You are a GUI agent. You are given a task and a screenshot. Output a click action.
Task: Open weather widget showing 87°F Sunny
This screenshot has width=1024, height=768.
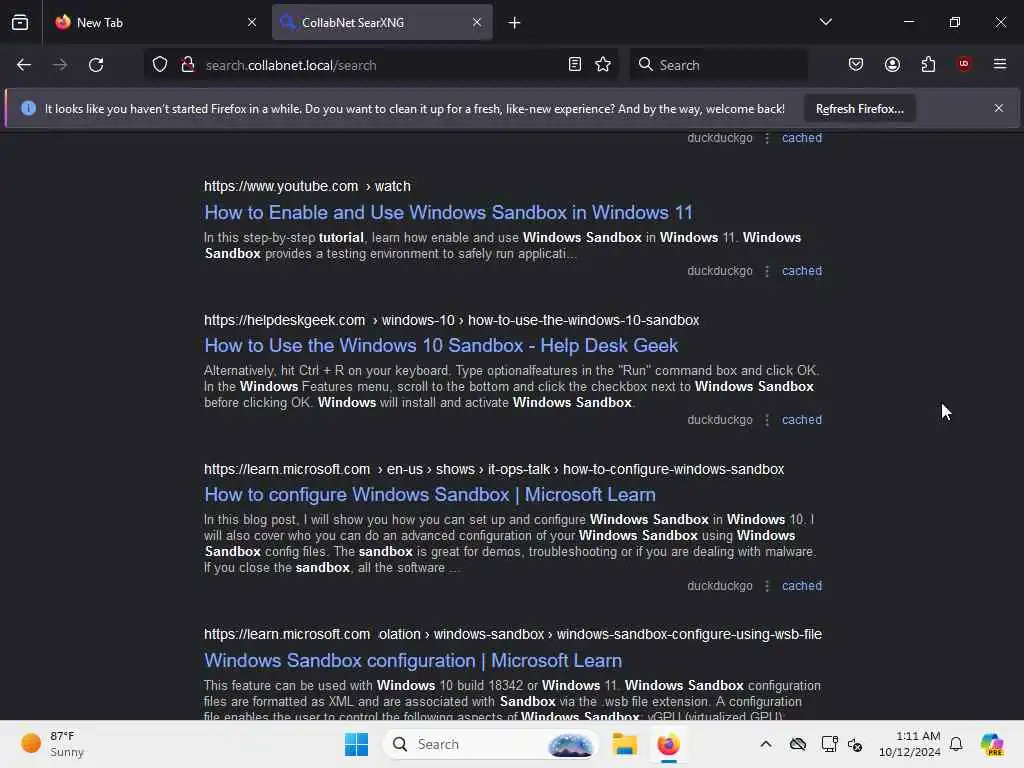(54, 744)
